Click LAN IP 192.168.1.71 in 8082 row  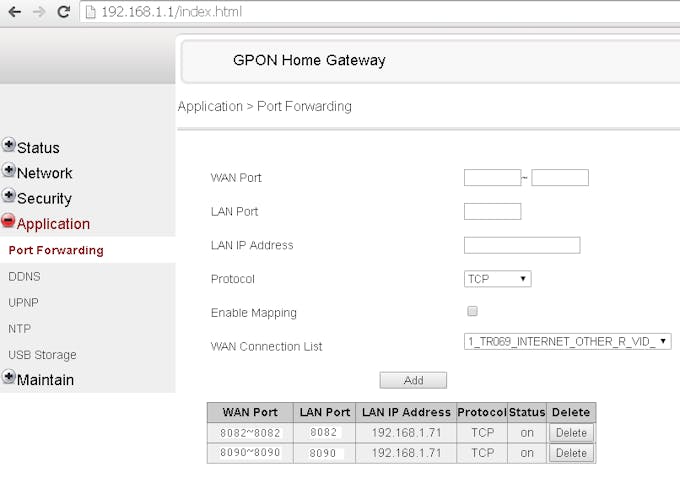point(406,433)
